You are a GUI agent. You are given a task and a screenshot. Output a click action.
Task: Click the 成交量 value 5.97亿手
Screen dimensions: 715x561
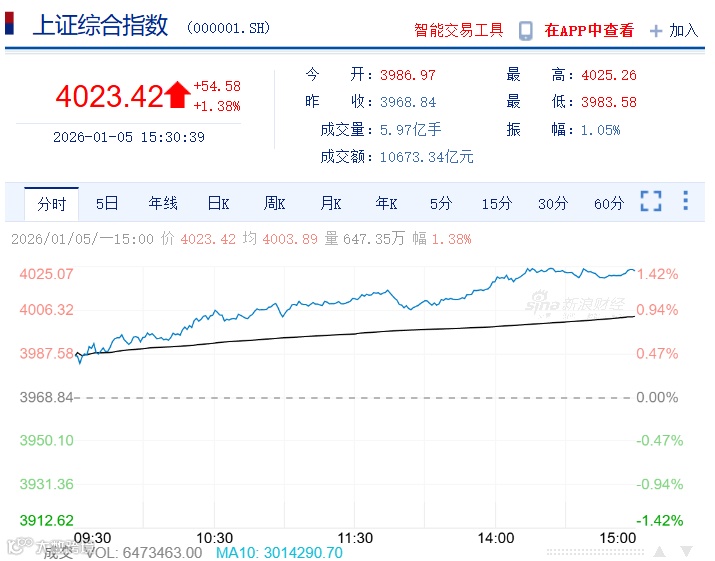(410, 130)
